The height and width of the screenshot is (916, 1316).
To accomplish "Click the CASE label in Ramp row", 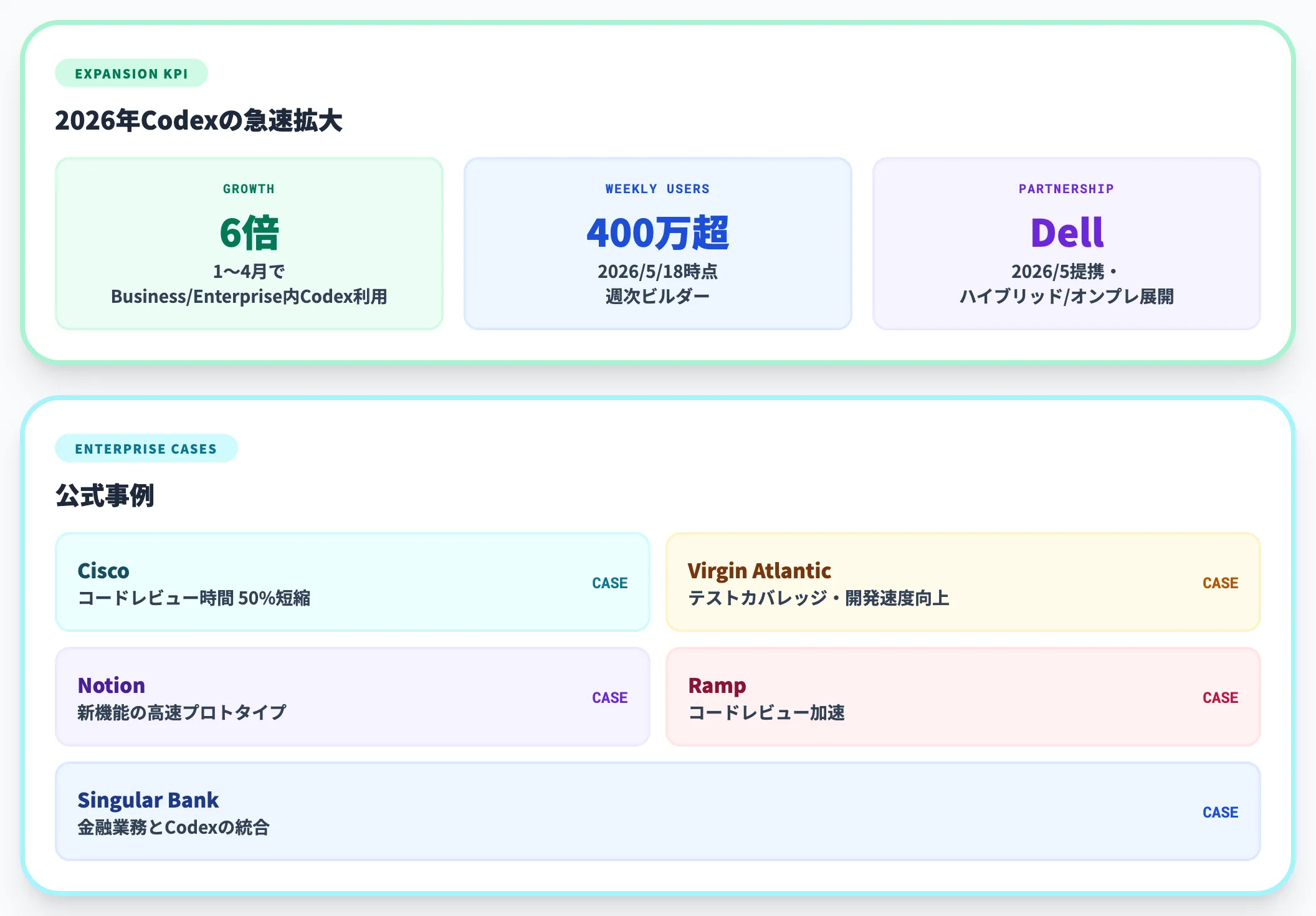I will 1221,698.
